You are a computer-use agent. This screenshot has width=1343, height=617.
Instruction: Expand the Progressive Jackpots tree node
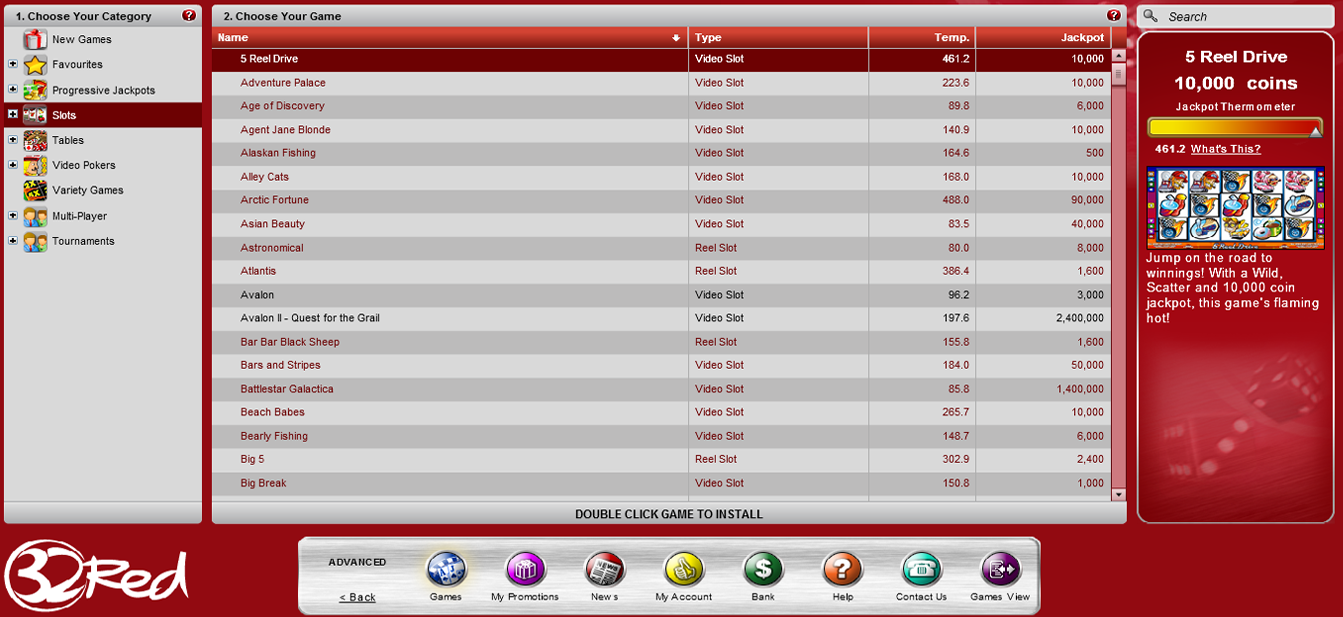click(13, 89)
